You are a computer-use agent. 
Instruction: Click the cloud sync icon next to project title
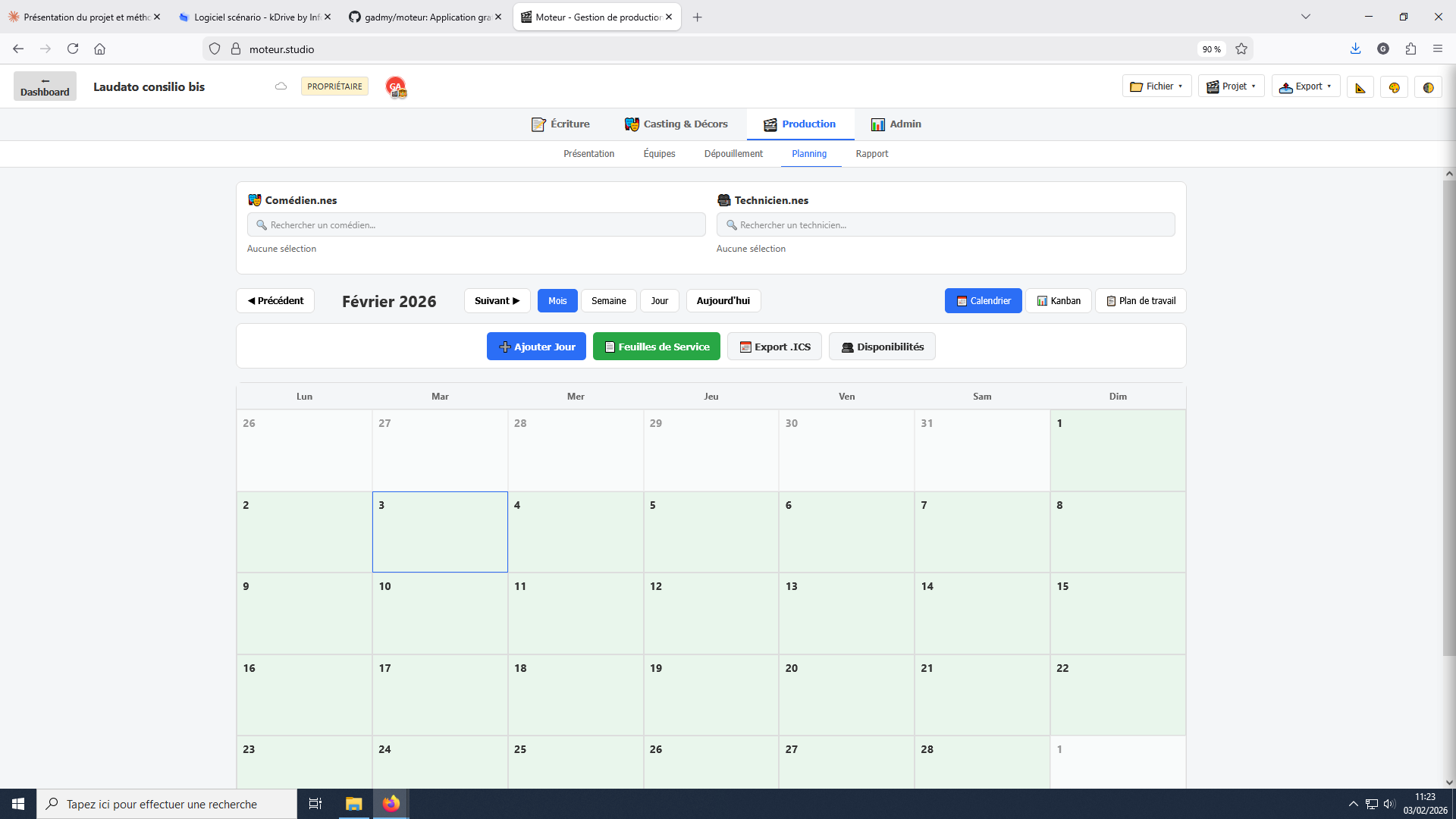click(281, 86)
